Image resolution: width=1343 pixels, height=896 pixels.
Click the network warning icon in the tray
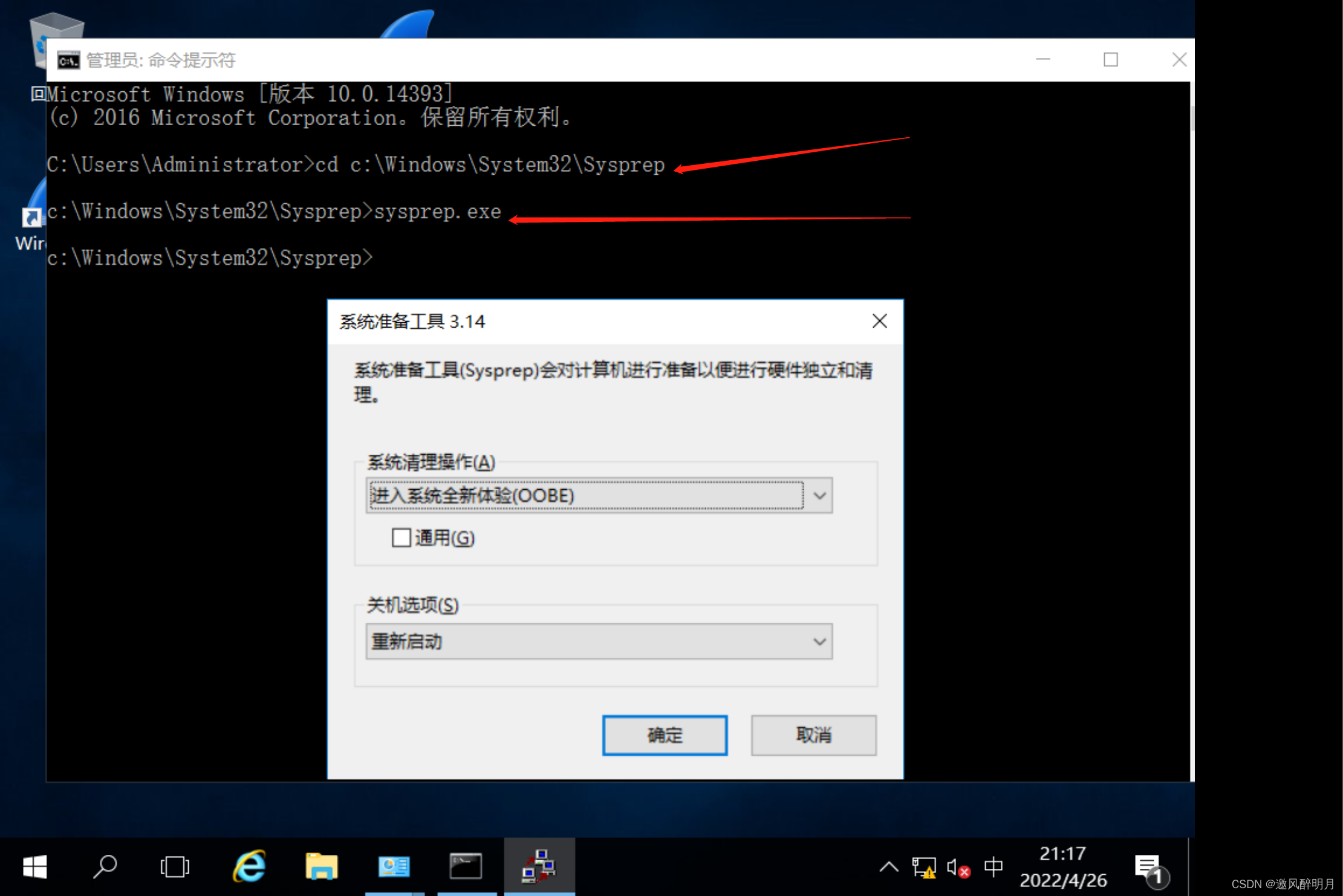923,867
